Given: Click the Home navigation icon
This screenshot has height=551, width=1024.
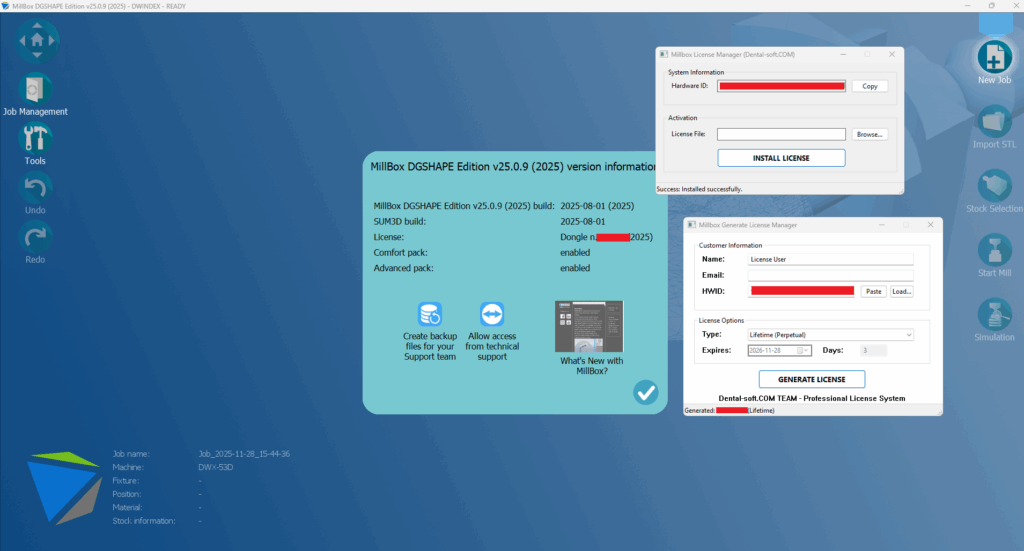Looking at the screenshot, I should (x=37, y=40).
